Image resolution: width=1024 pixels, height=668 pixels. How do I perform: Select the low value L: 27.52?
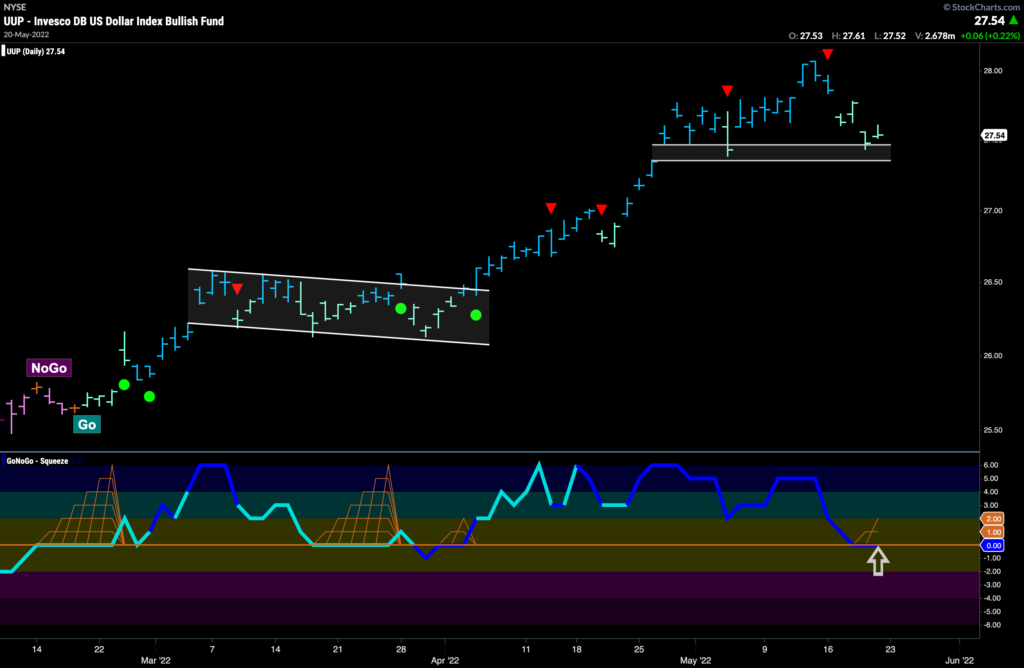coord(890,36)
